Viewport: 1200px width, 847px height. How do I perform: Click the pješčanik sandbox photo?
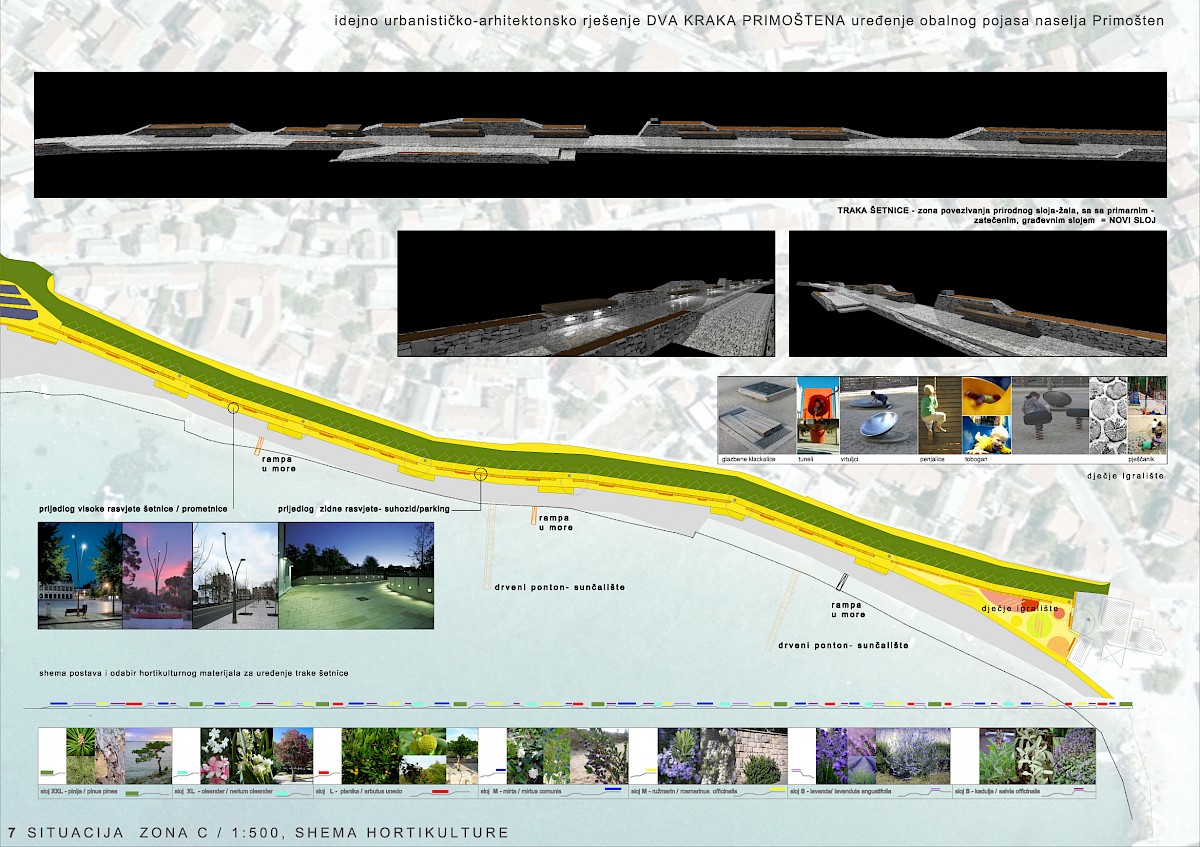(1146, 414)
